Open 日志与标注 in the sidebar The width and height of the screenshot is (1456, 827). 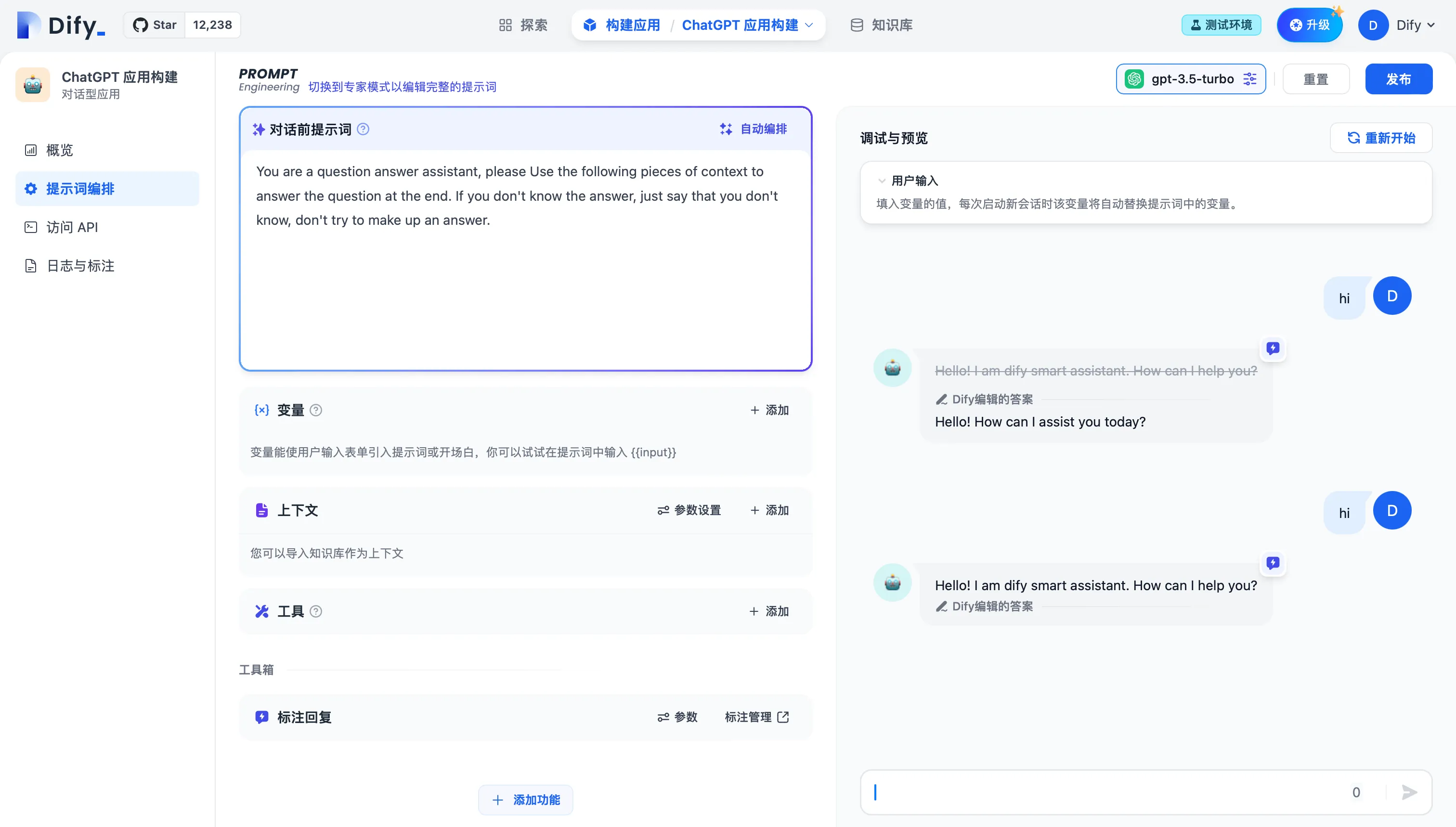coord(80,266)
